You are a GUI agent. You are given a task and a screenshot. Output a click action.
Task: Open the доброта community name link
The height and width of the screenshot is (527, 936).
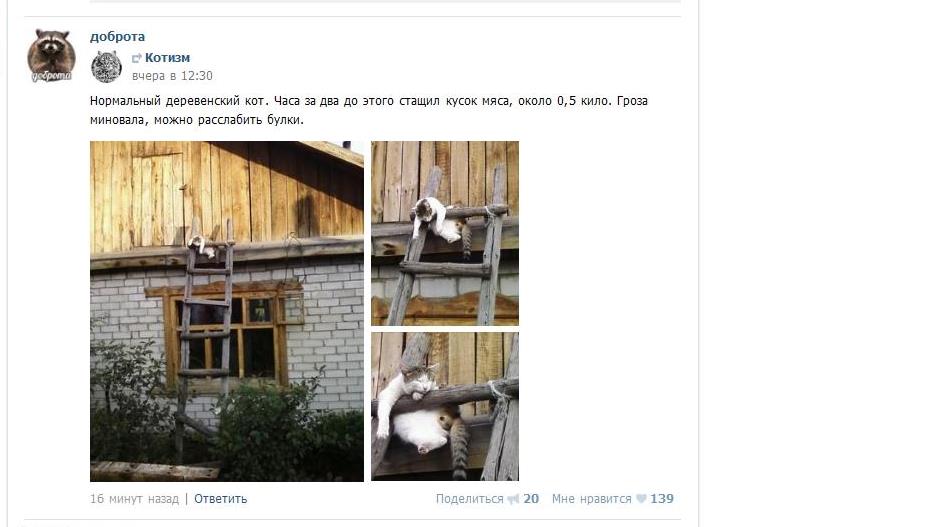(117, 36)
